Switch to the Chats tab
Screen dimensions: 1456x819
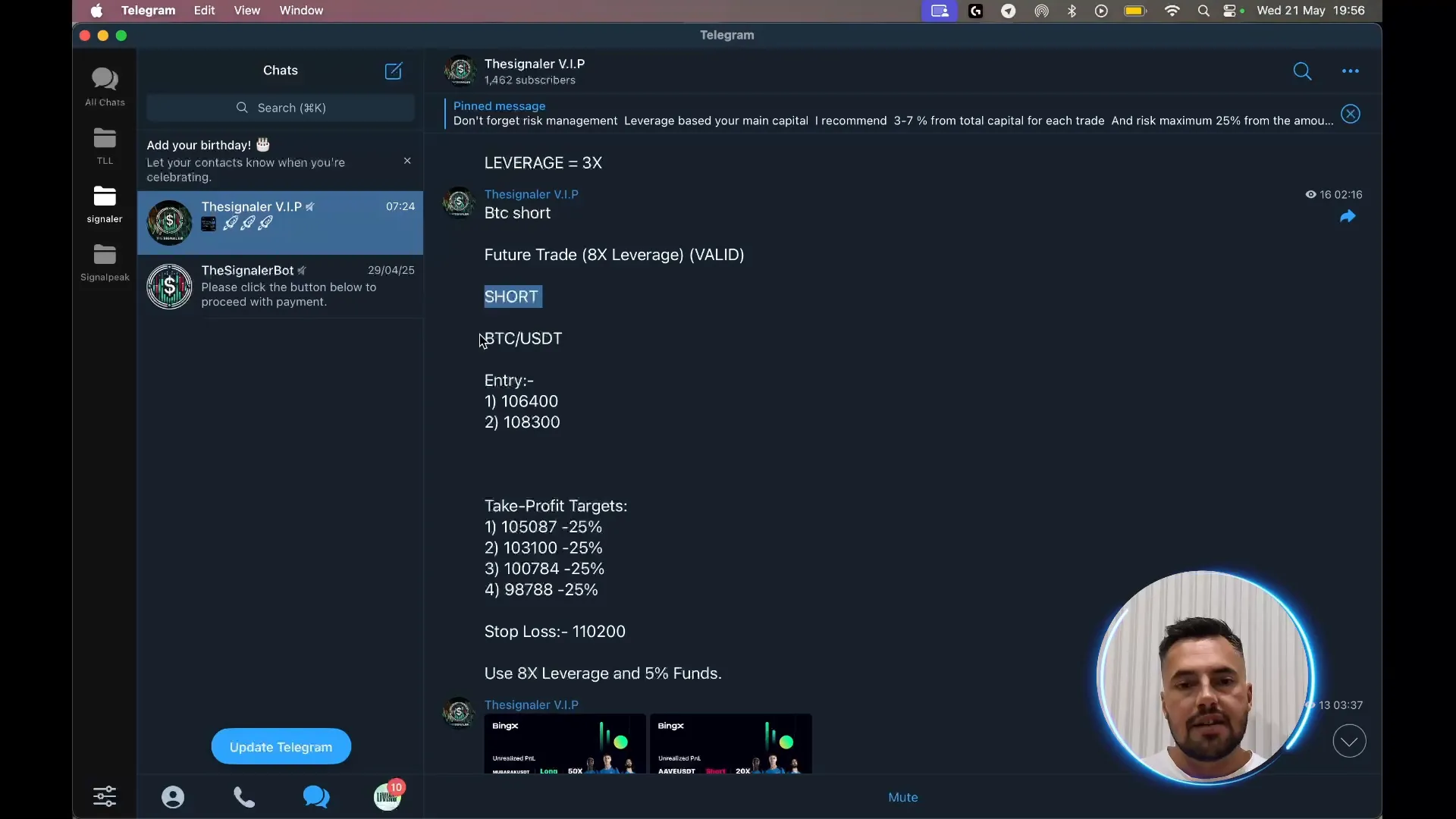pos(316,796)
